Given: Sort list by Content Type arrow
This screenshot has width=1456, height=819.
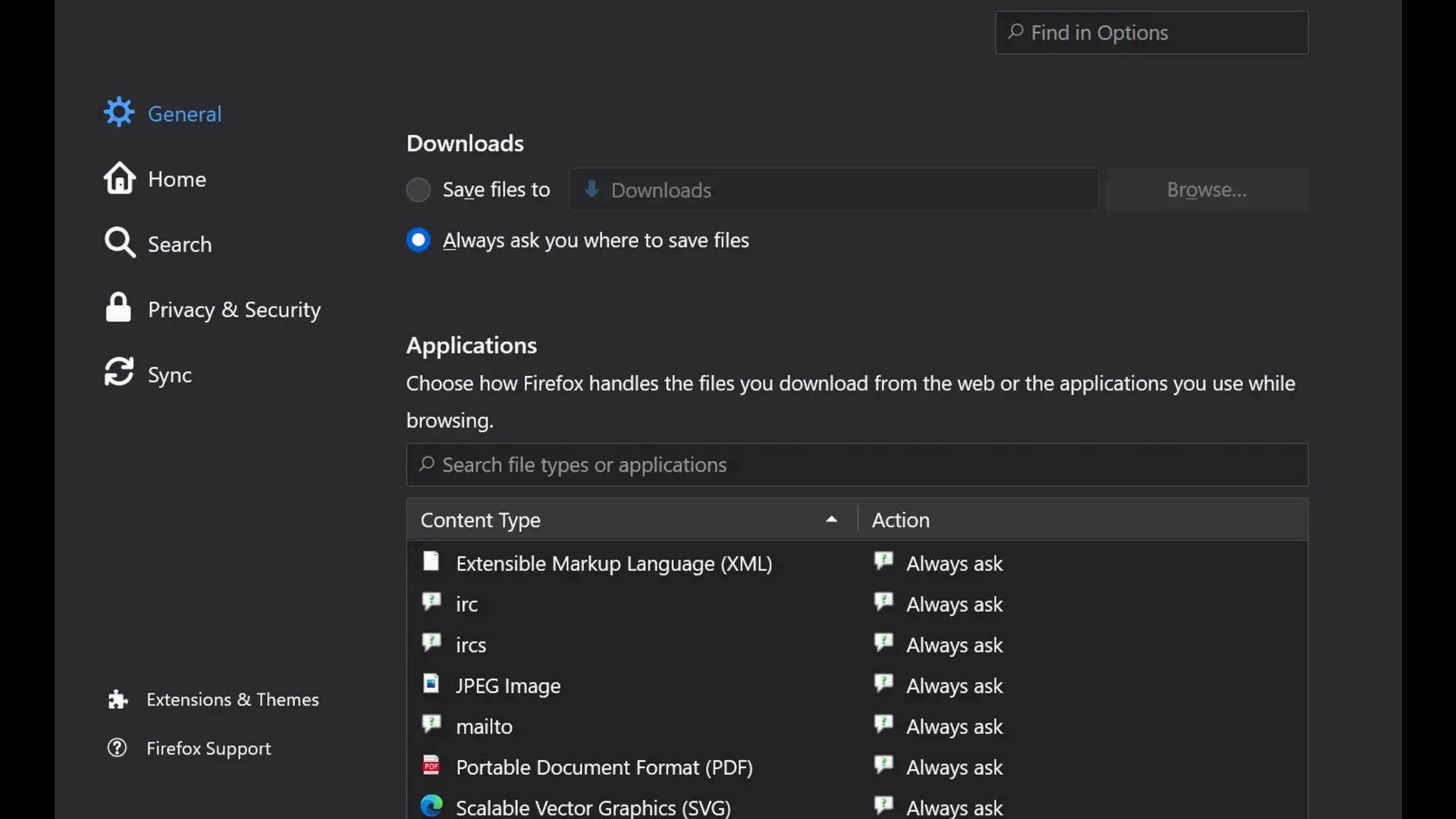Looking at the screenshot, I should (x=831, y=519).
